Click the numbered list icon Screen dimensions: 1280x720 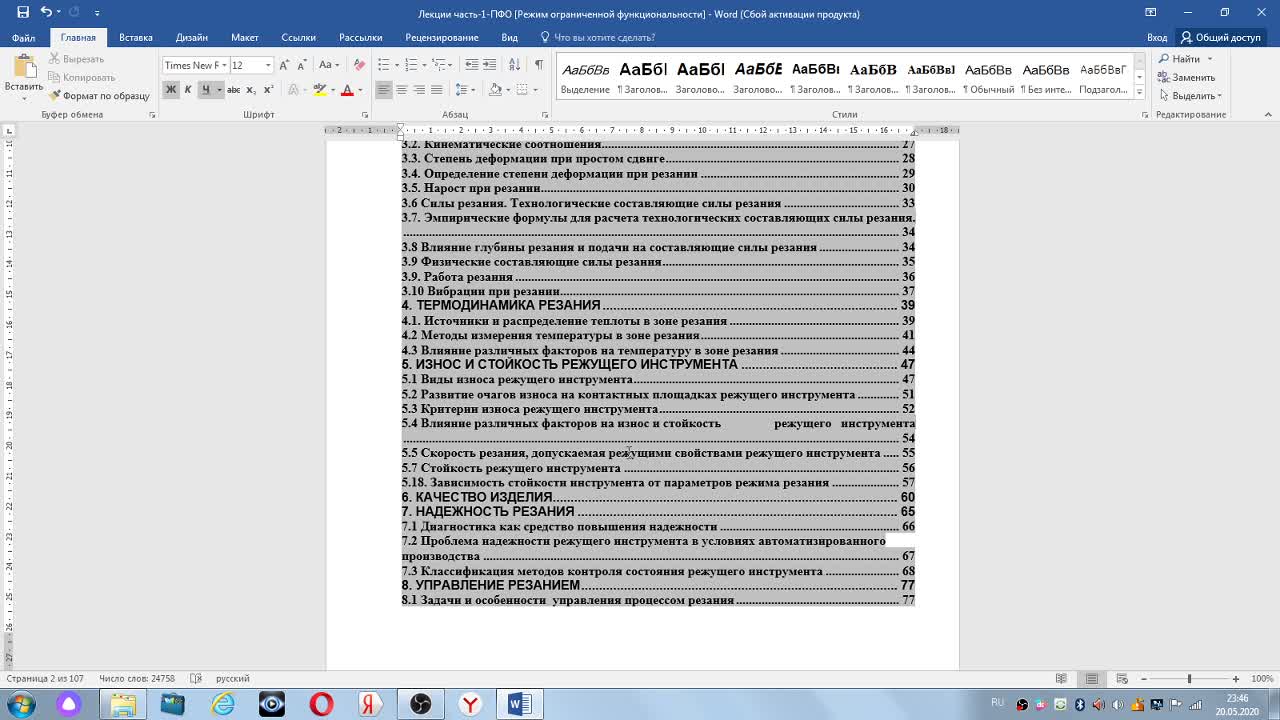(410, 65)
